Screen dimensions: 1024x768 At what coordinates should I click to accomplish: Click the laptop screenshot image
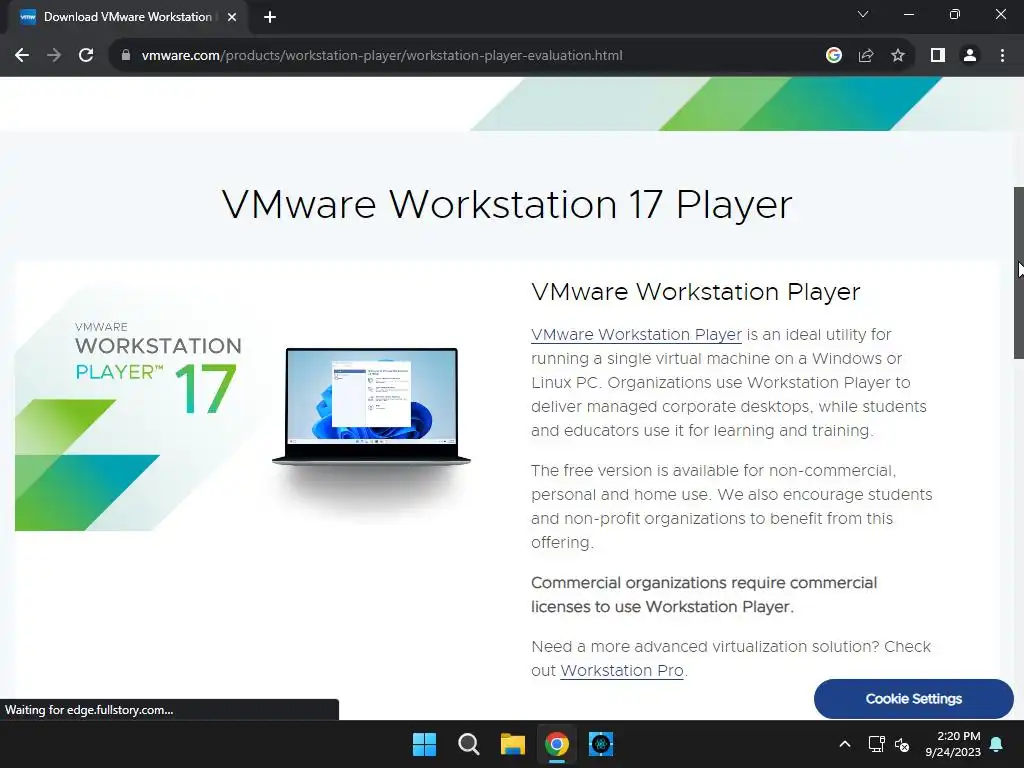coord(371,407)
